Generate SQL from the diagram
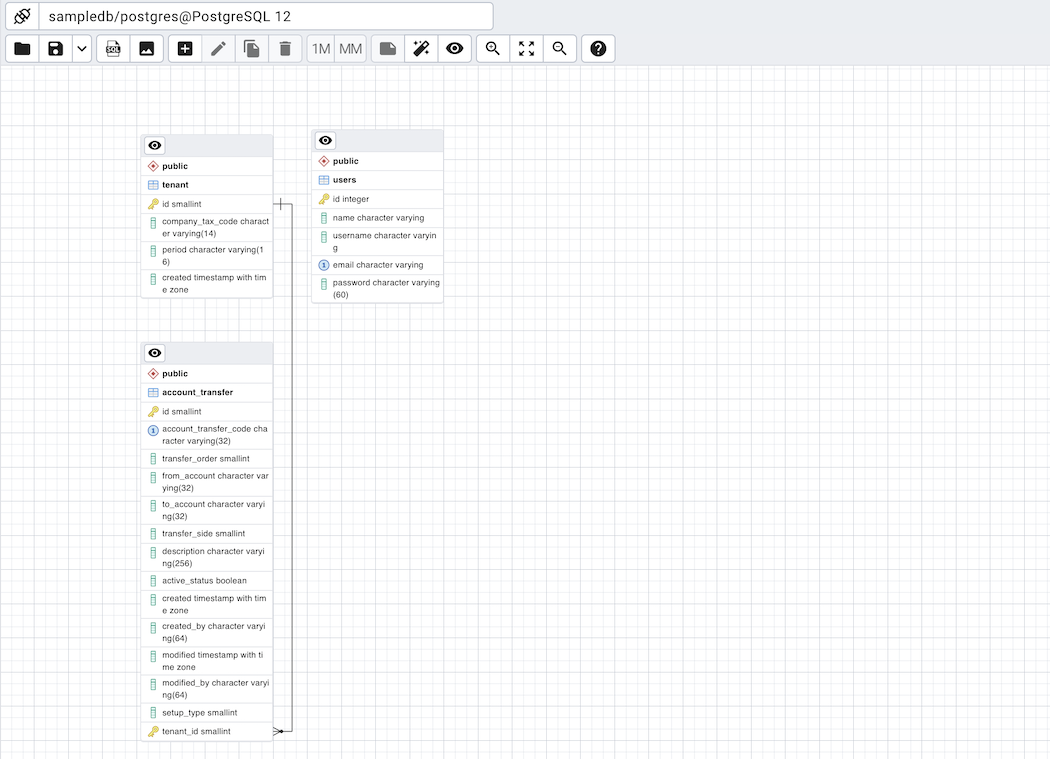This screenshot has width=1050, height=759. pos(113,49)
